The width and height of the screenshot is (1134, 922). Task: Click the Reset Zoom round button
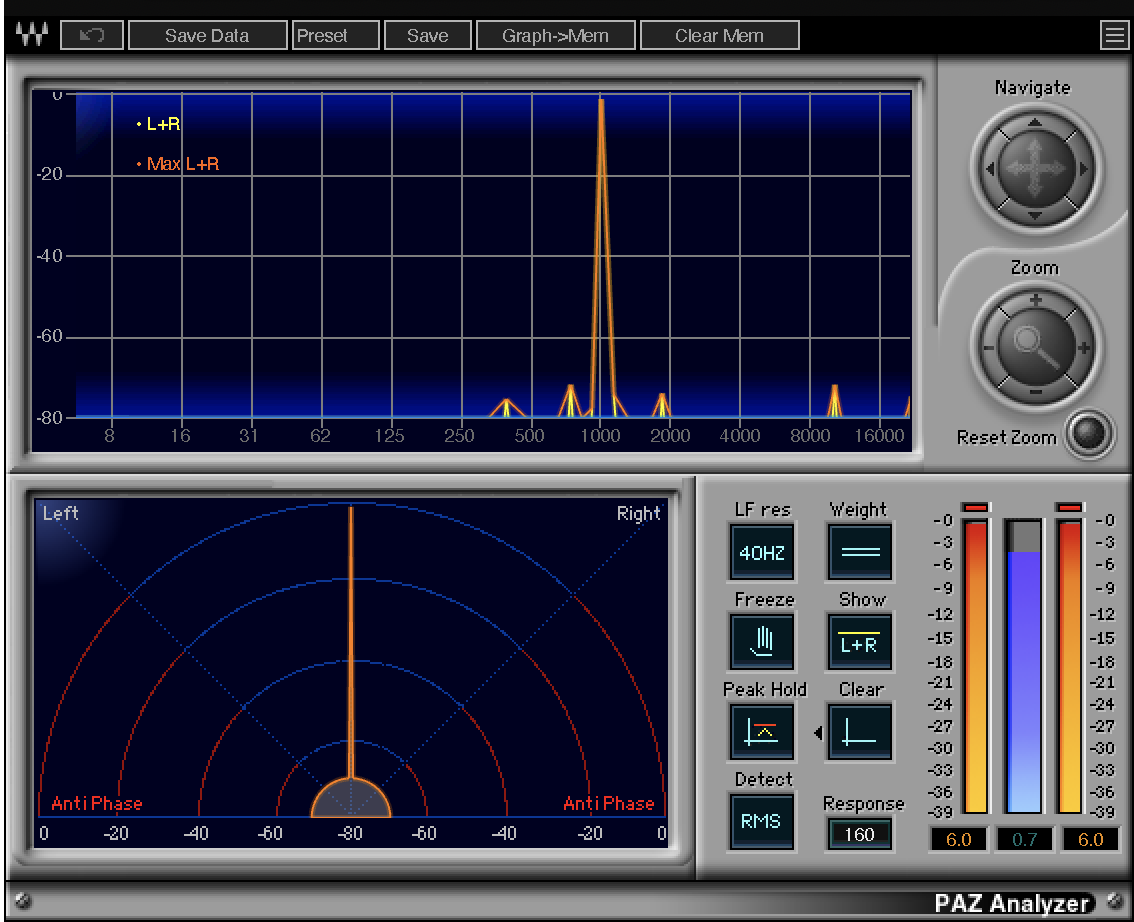(x=1089, y=433)
